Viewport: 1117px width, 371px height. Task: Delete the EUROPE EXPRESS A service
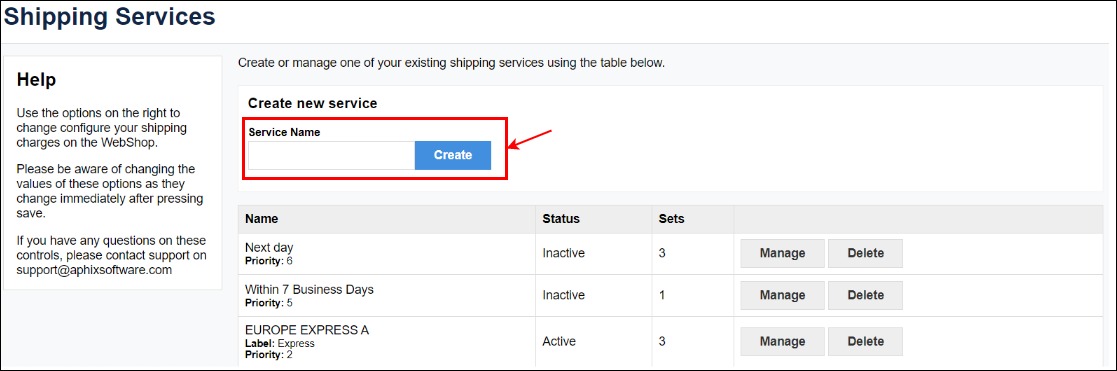coord(866,342)
